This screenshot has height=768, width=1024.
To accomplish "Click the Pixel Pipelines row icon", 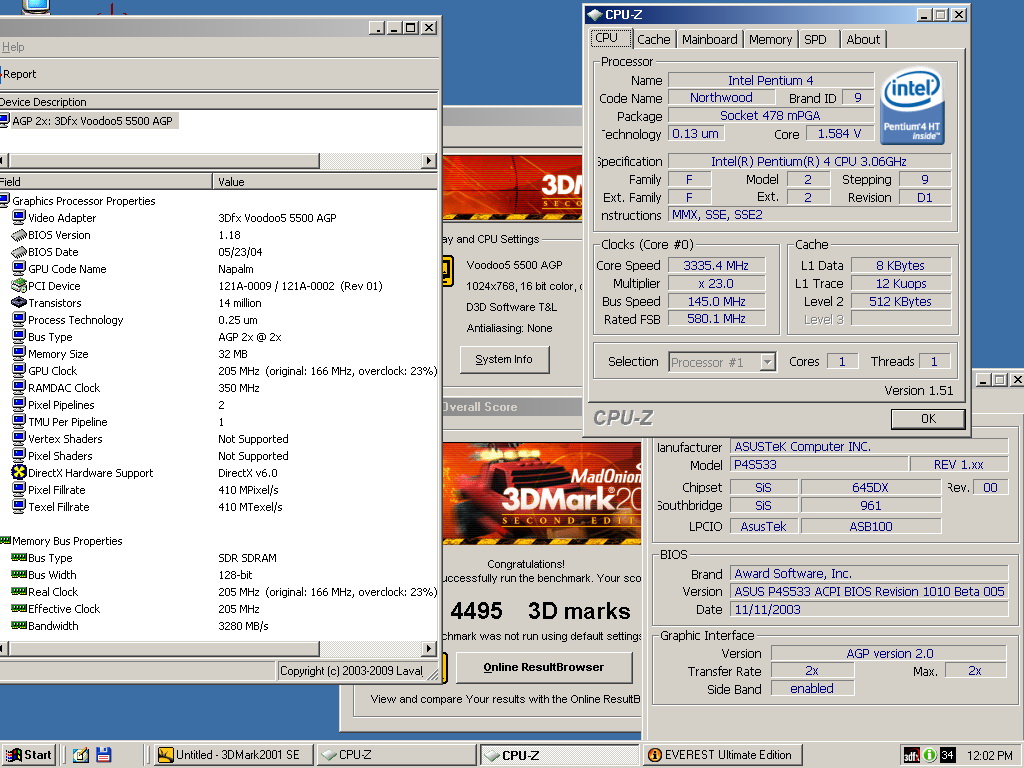I will (19, 404).
